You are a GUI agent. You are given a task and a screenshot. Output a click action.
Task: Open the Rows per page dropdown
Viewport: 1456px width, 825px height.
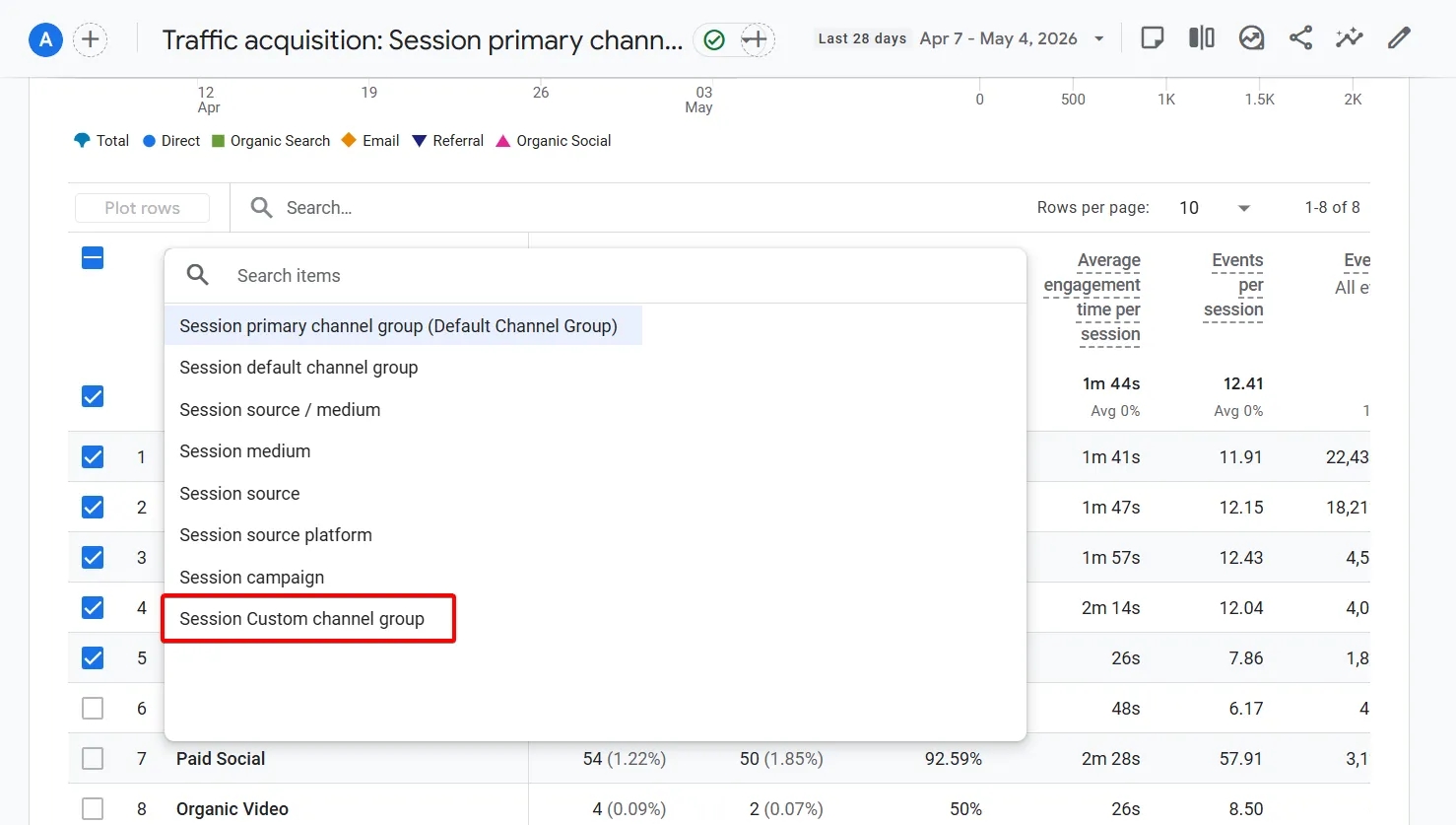click(x=1215, y=208)
